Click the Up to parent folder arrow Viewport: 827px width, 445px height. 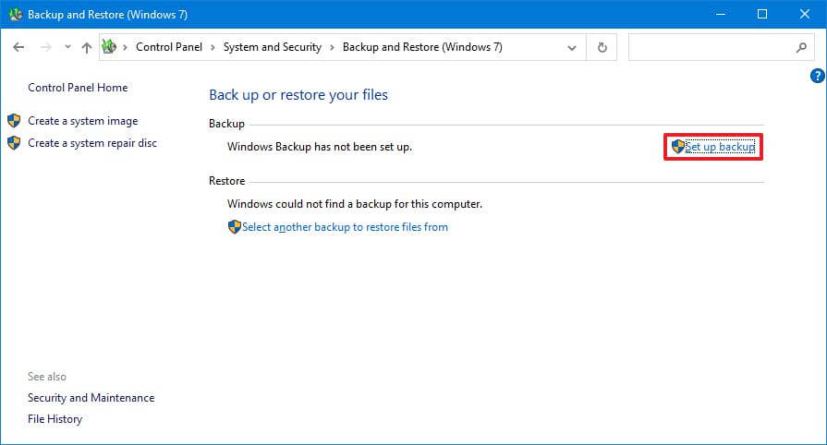pos(87,47)
